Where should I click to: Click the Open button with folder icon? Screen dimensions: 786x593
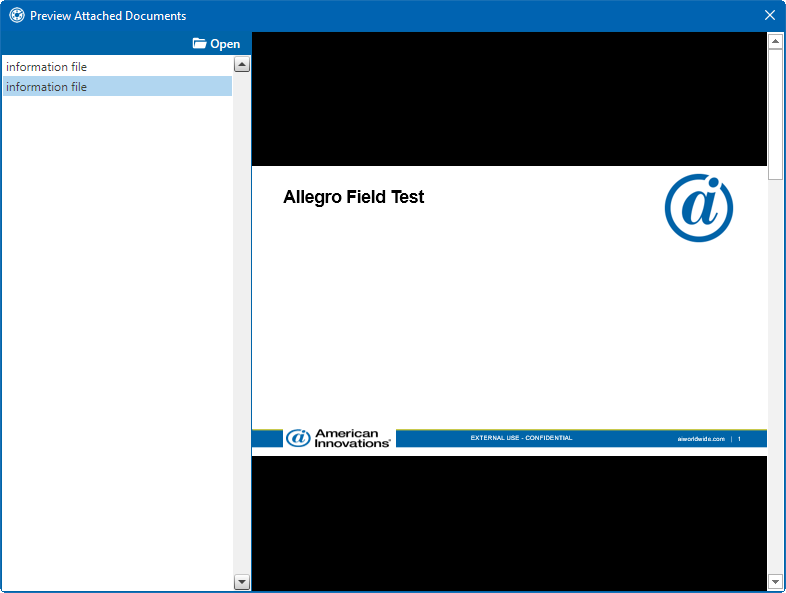coord(216,44)
